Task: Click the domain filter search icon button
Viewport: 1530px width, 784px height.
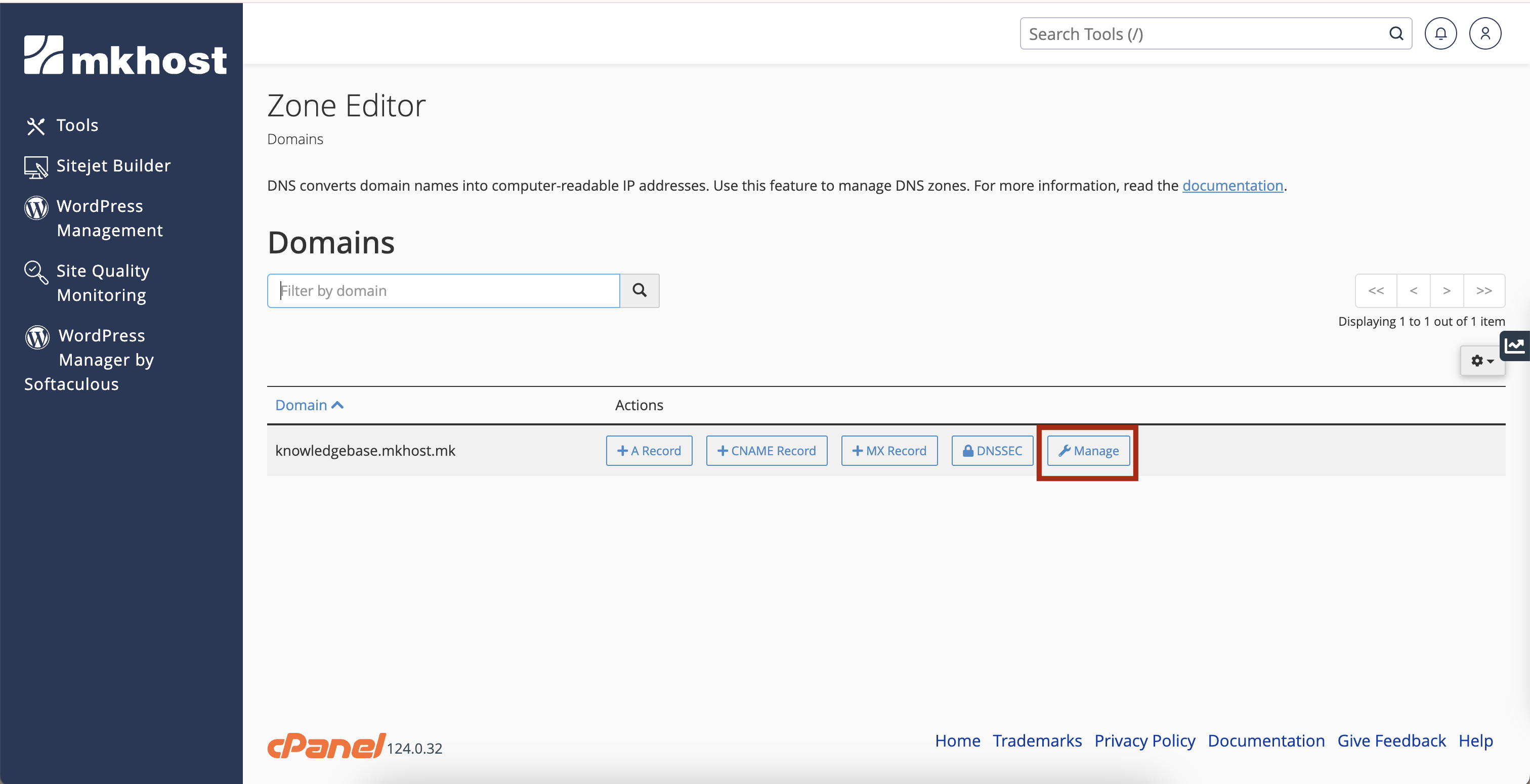Action: [x=639, y=290]
